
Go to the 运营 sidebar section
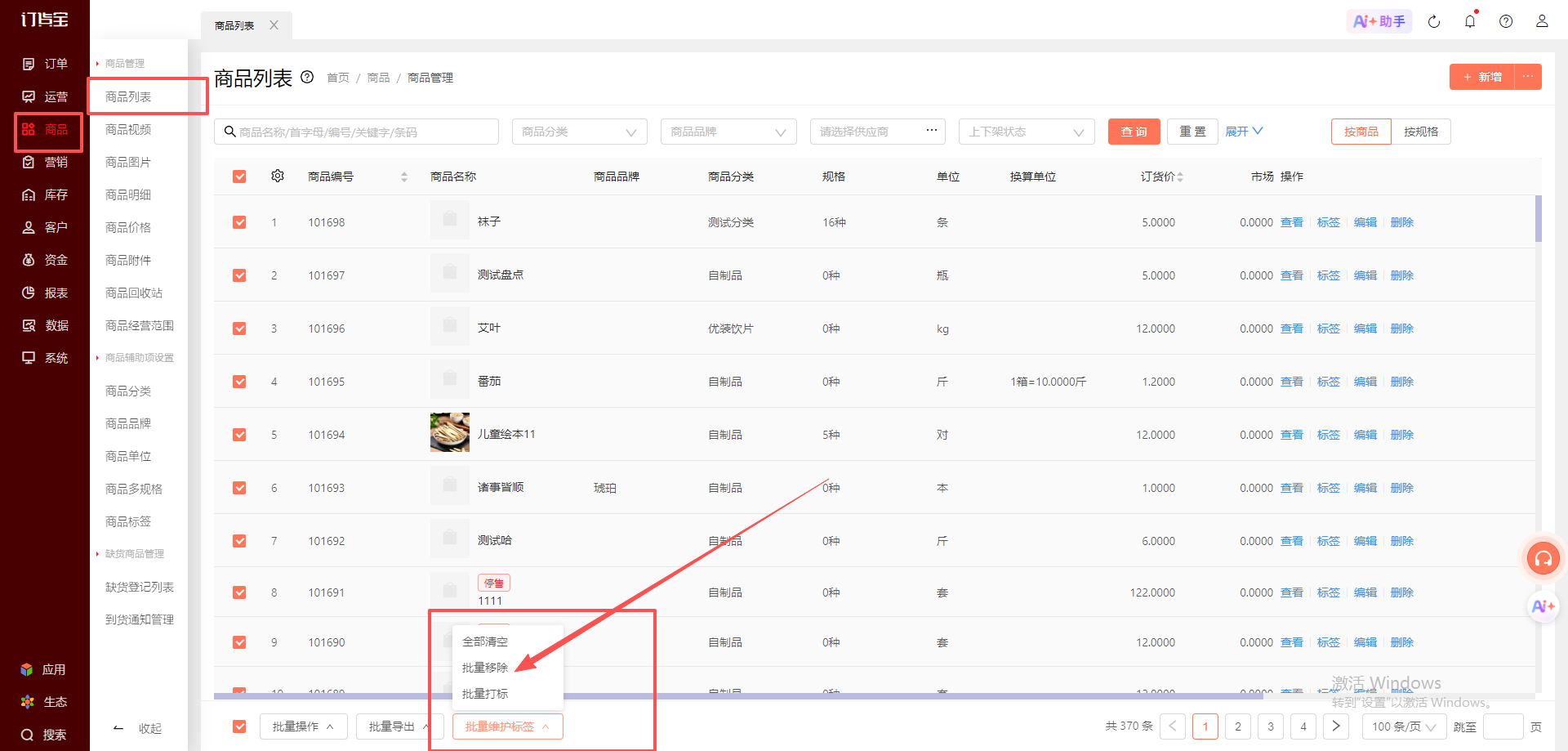coord(45,96)
